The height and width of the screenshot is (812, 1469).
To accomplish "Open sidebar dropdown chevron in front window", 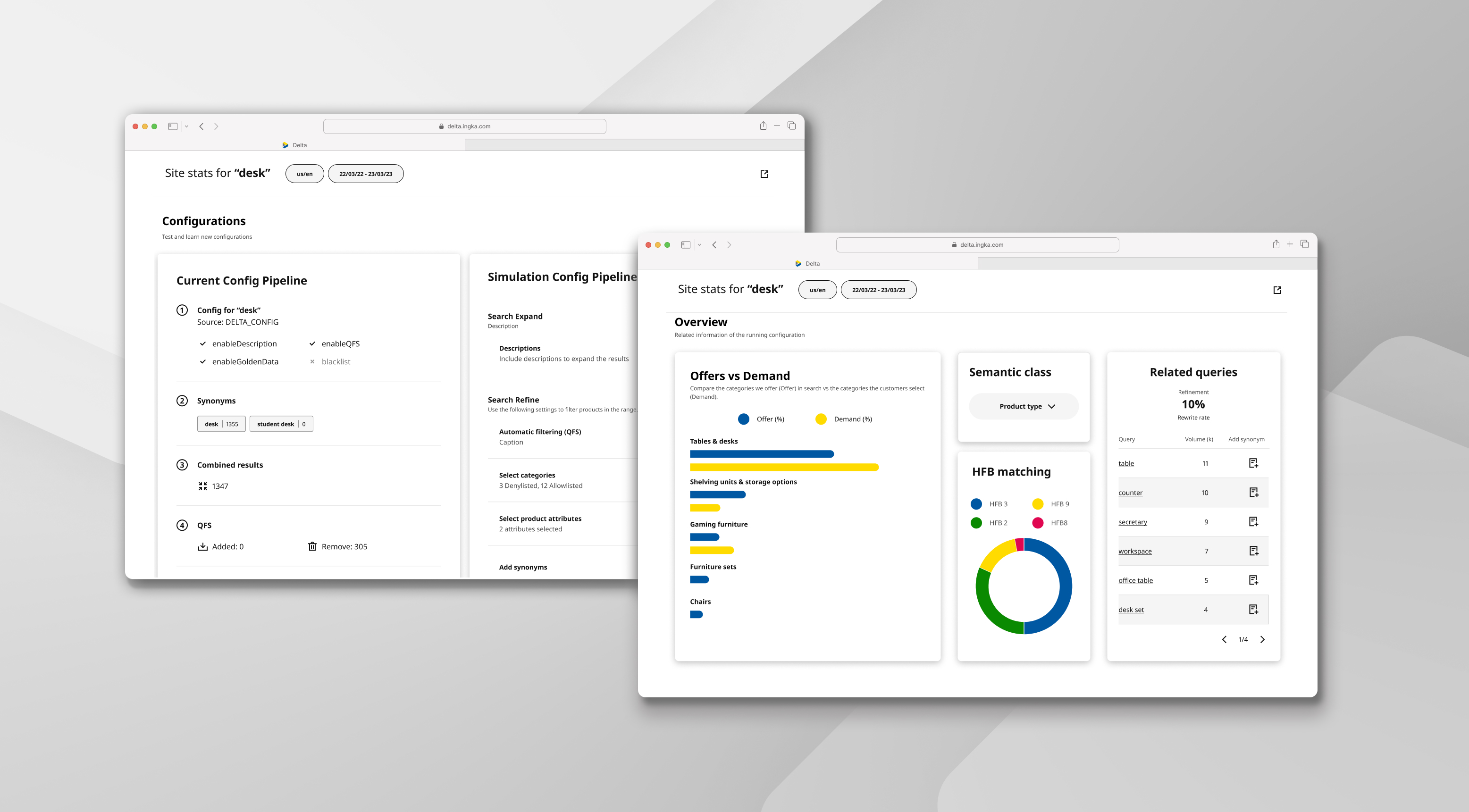I will (x=699, y=244).
